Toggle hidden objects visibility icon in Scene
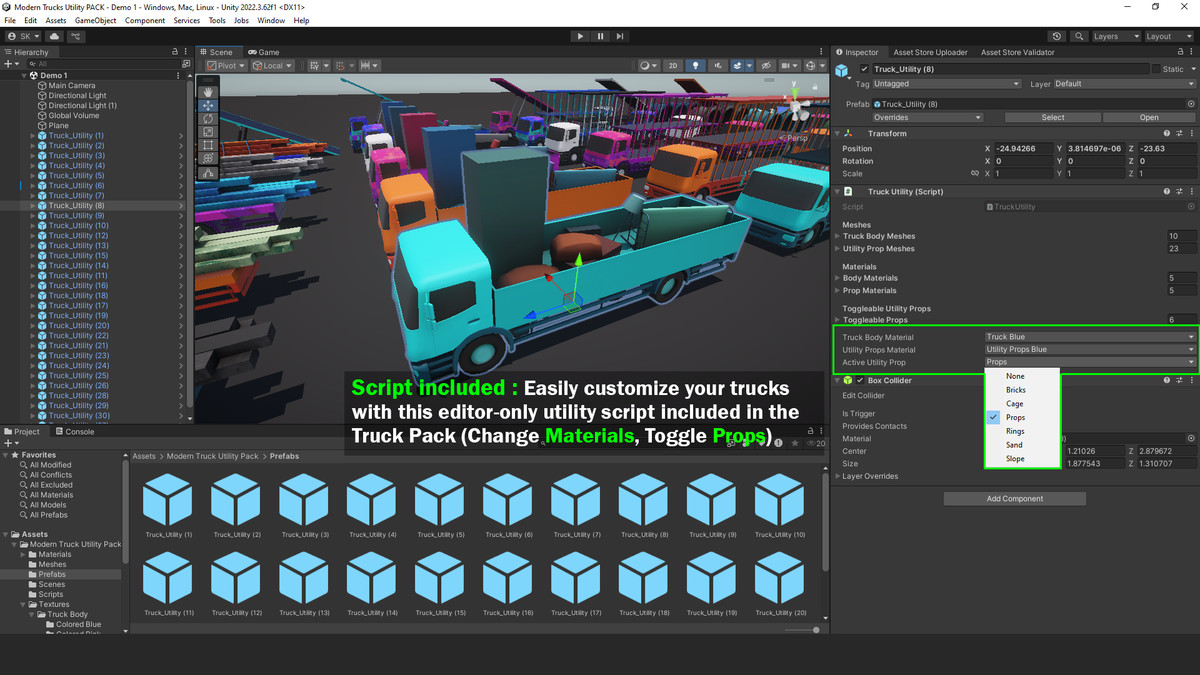This screenshot has width=1200, height=675. pos(766,65)
